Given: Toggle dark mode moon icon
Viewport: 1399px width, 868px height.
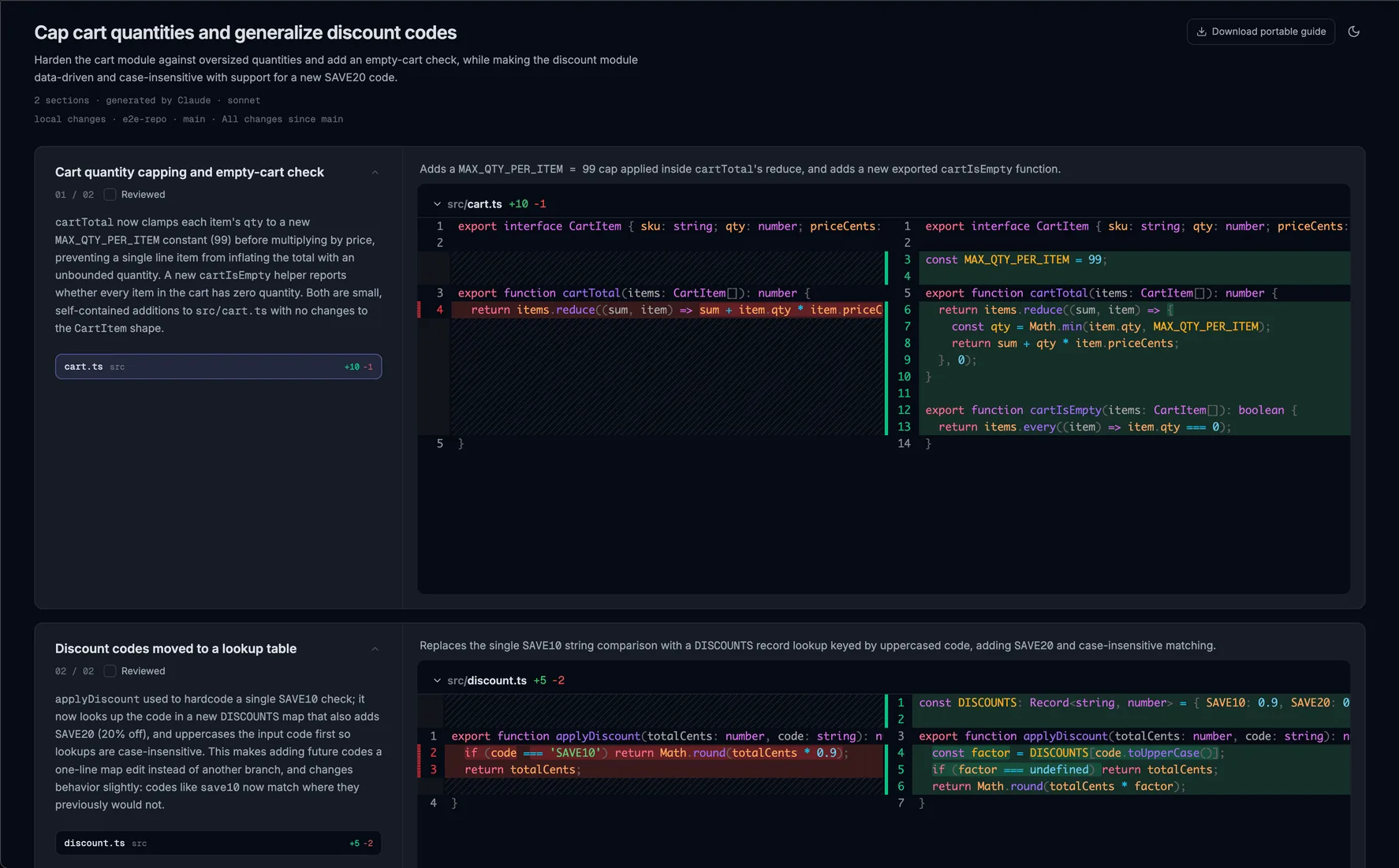Looking at the screenshot, I should point(1354,32).
